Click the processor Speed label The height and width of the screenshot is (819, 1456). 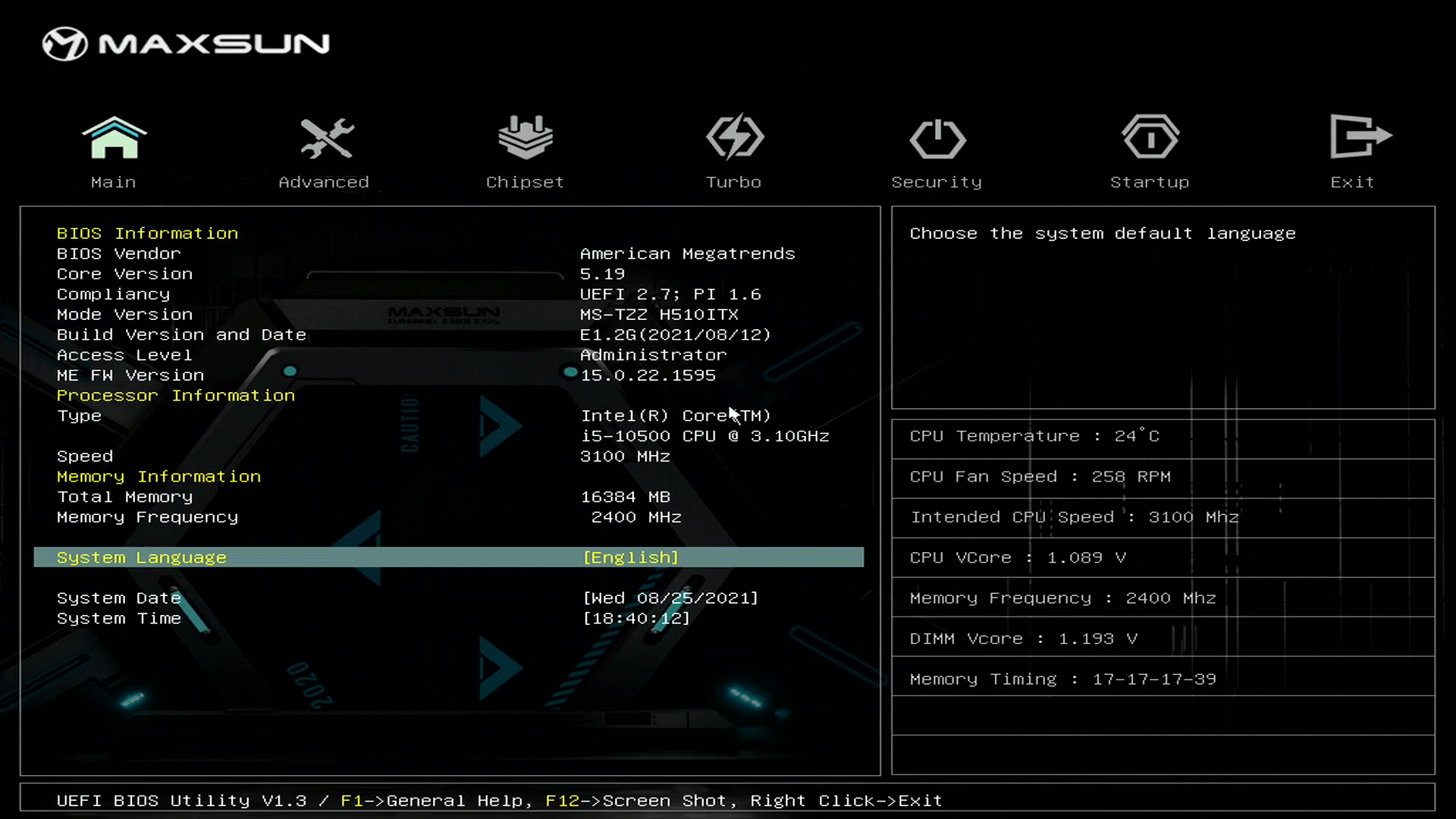click(85, 457)
